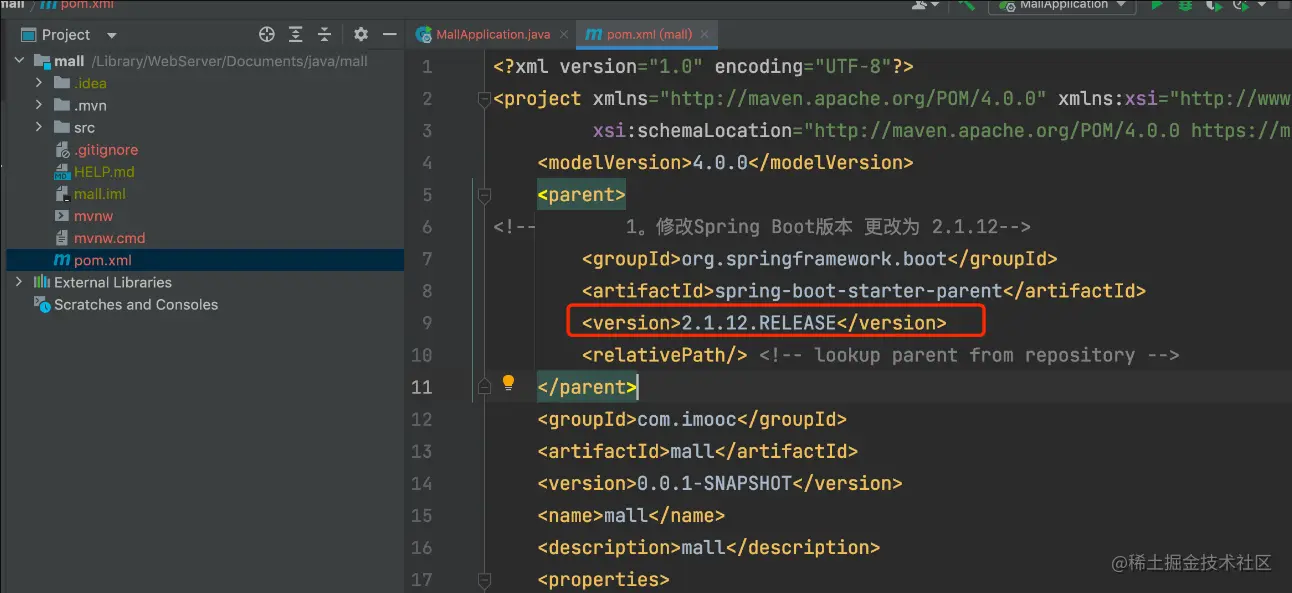Click the modelVersion 4.0.0 line
Image resolution: width=1292 pixels, height=593 pixels.
pos(725,162)
